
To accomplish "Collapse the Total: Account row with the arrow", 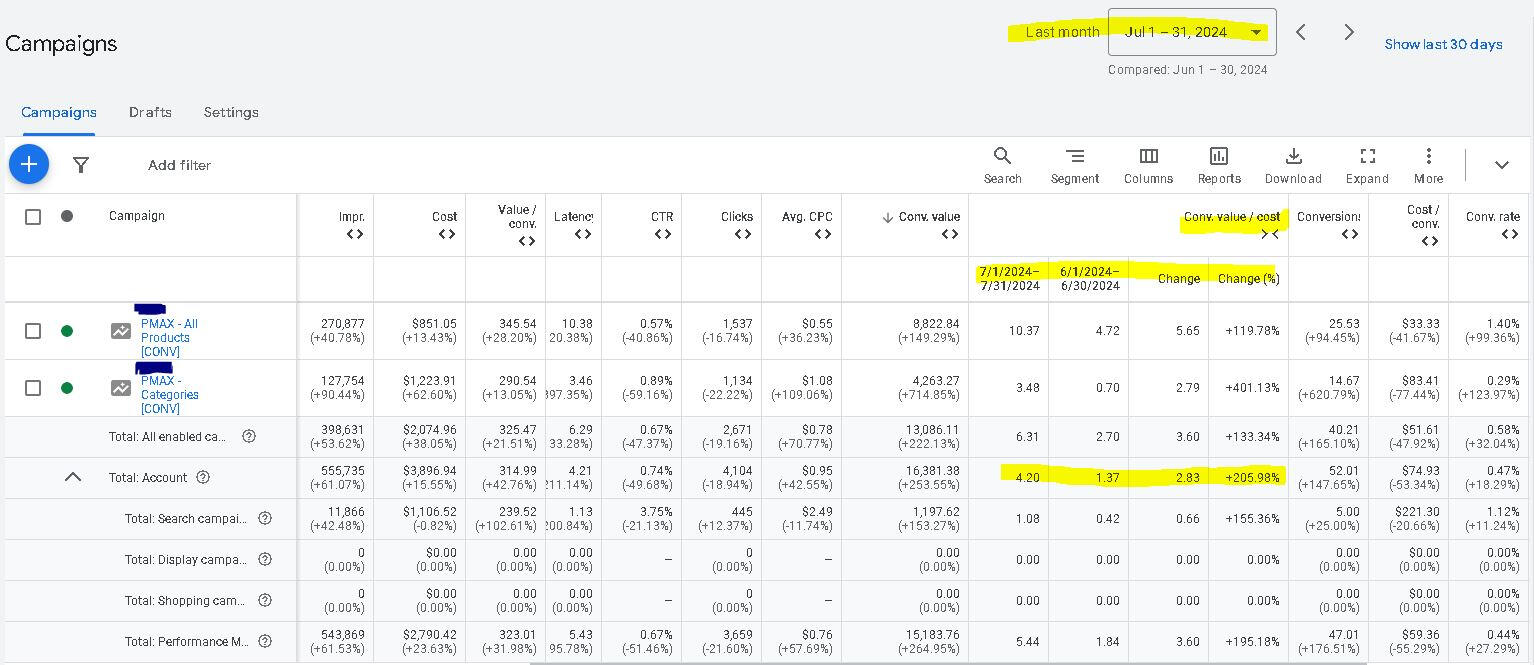I will coord(73,477).
